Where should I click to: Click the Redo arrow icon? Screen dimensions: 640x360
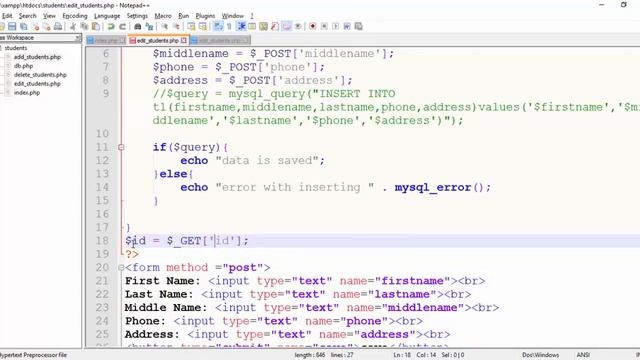(x=122, y=27)
